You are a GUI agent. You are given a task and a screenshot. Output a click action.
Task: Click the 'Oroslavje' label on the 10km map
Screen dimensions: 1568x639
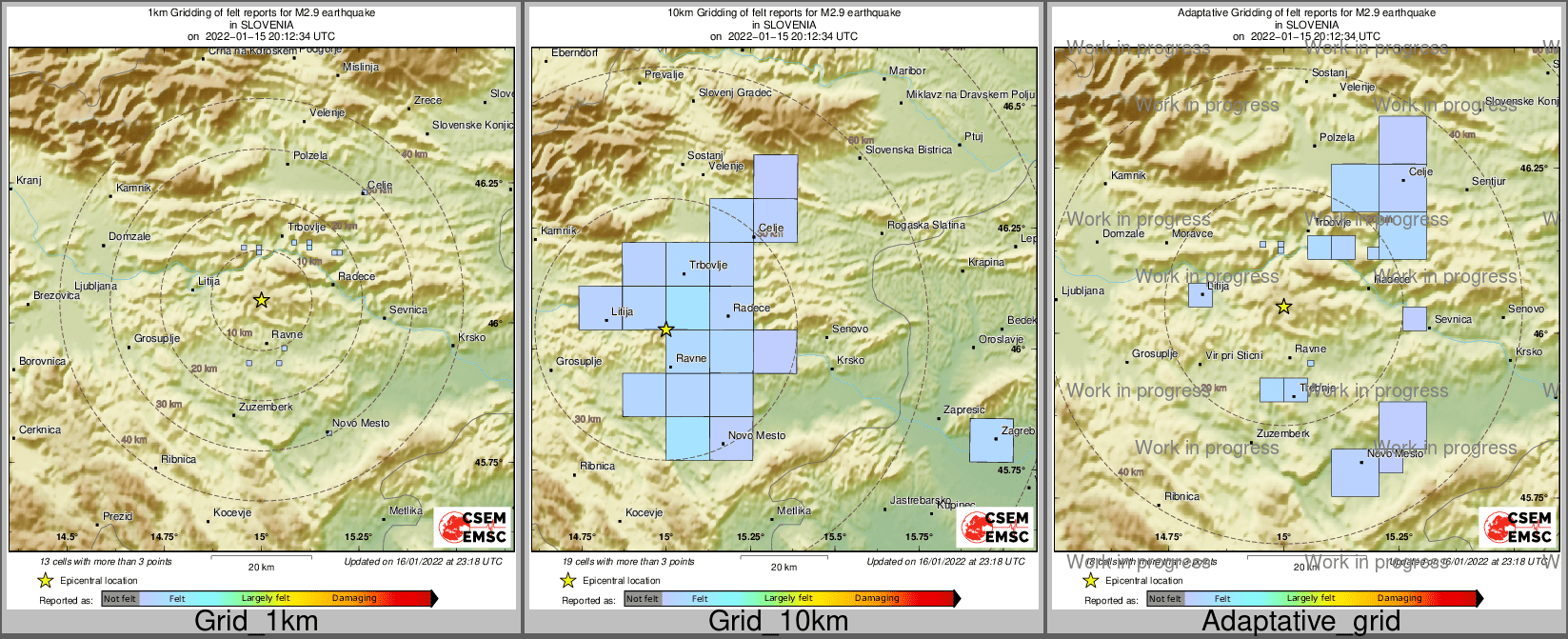pos(1002,339)
